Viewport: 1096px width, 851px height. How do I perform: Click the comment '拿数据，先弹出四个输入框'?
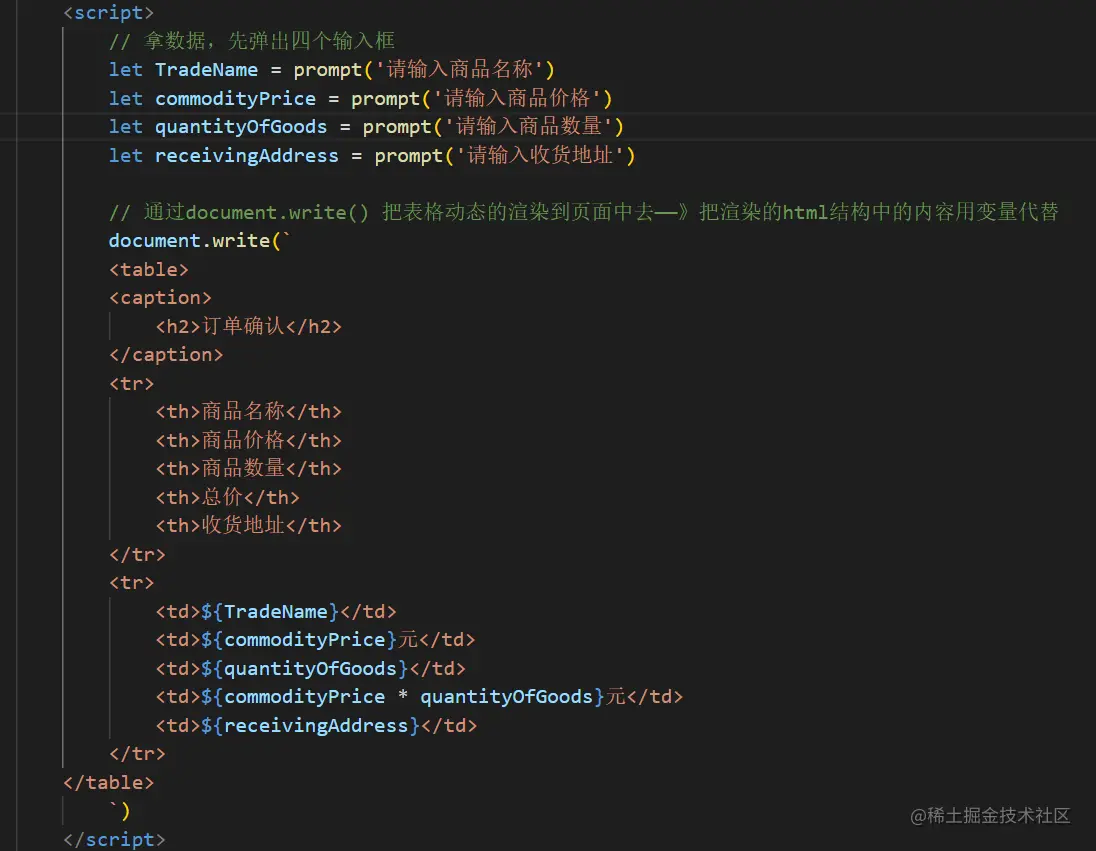coord(269,41)
